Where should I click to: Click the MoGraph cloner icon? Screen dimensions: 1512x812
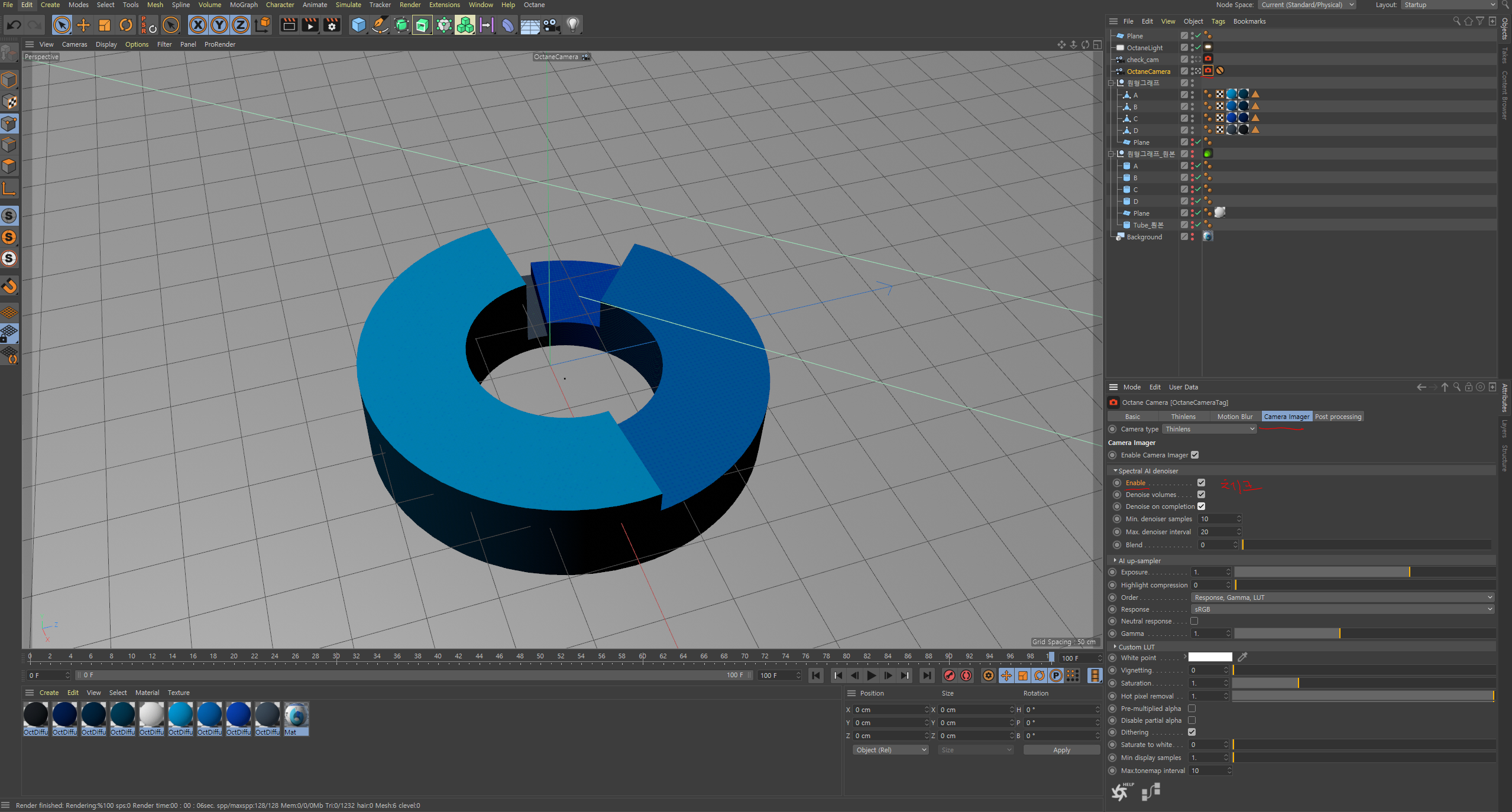465,25
